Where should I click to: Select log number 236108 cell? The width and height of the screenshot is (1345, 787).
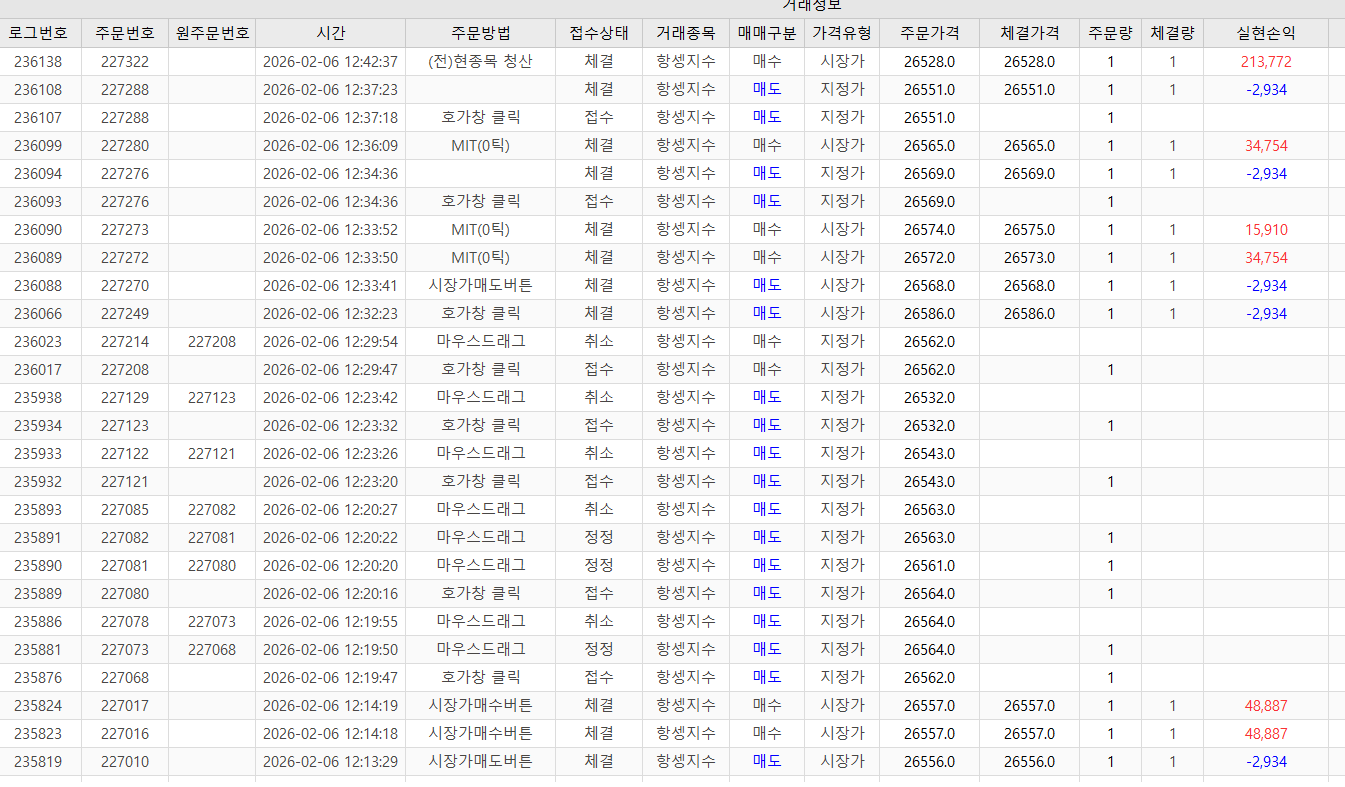coord(38,89)
